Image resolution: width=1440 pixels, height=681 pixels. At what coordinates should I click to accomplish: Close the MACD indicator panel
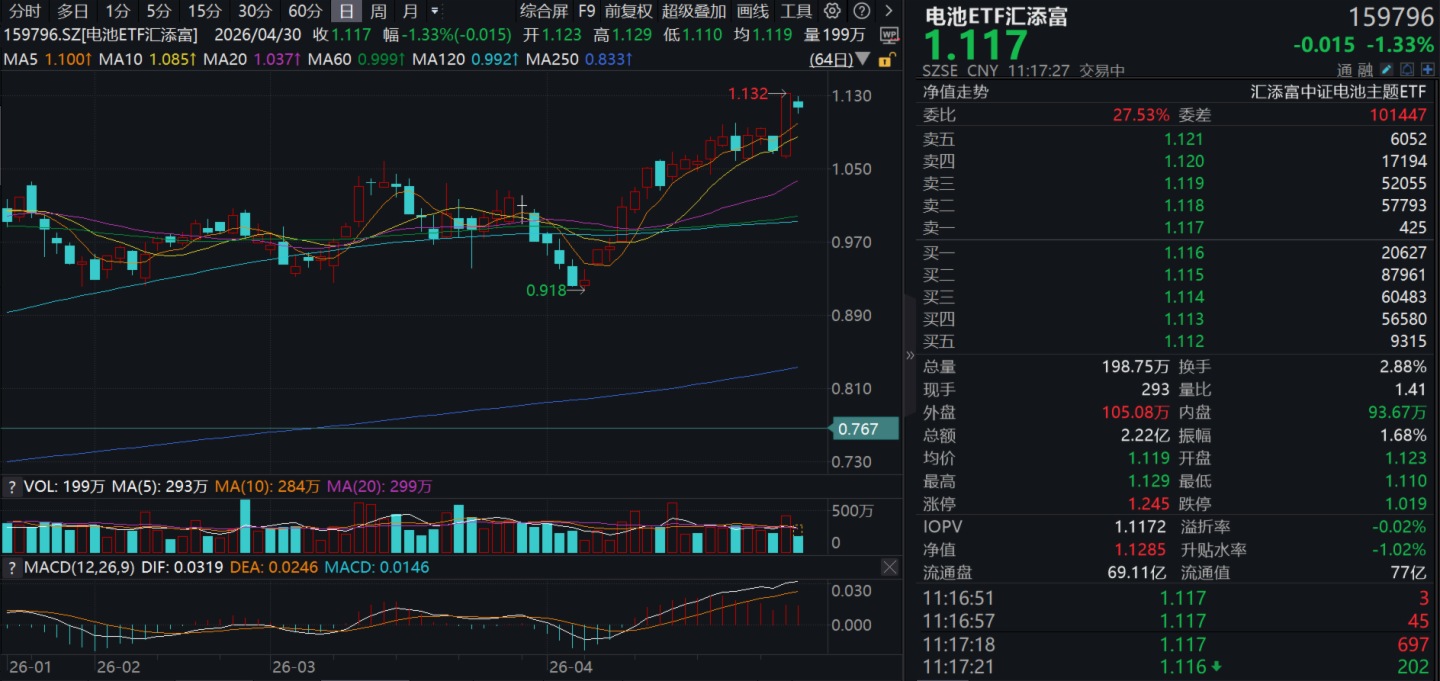[x=889, y=568]
